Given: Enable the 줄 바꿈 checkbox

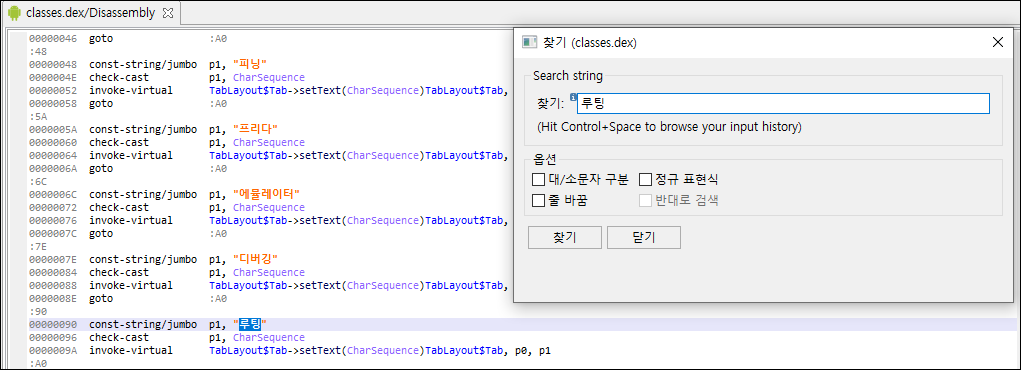Looking at the screenshot, I should pyautogui.click(x=538, y=201).
